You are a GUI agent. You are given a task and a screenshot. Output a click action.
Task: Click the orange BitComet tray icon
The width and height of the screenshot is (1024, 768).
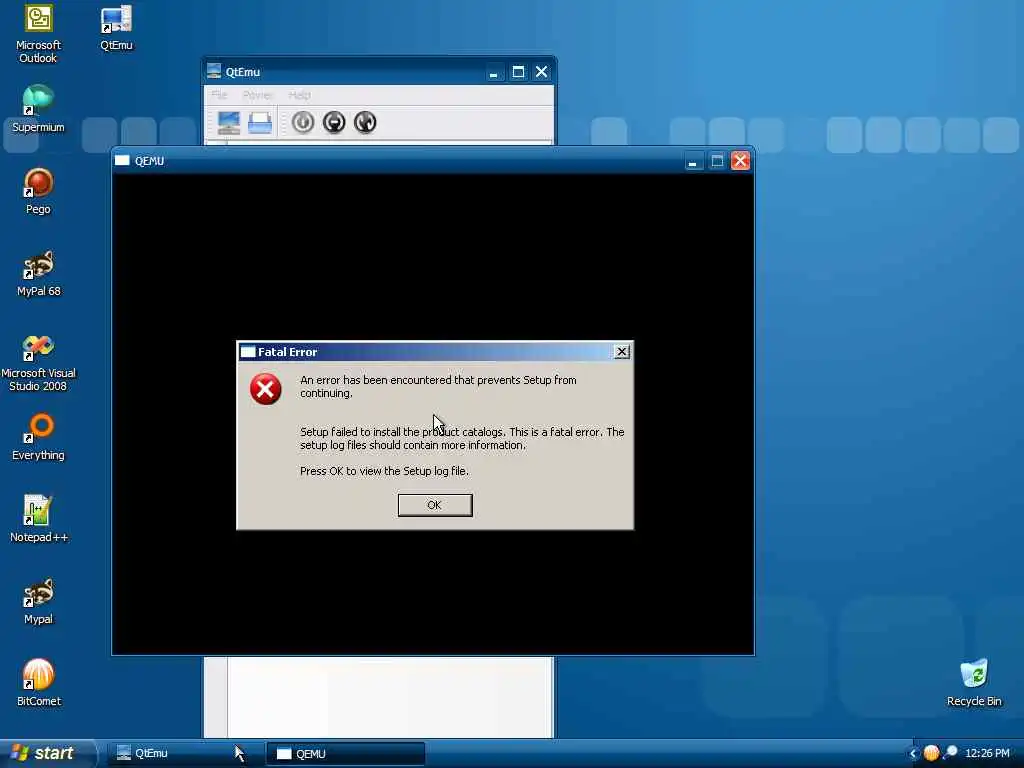tap(931, 753)
